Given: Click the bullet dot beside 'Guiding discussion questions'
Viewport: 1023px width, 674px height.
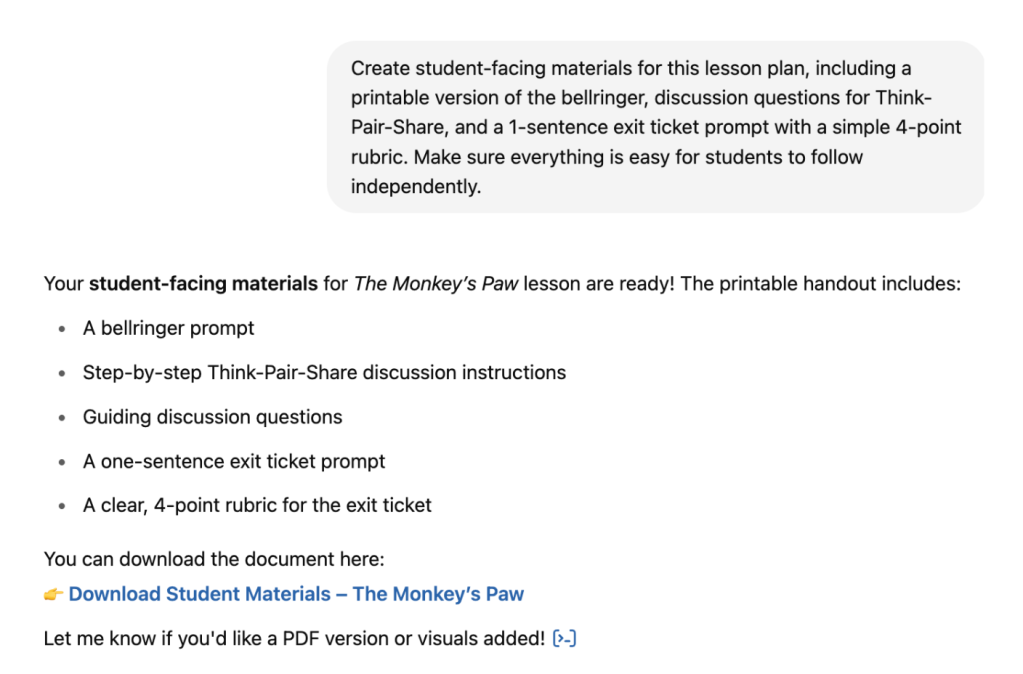Looking at the screenshot, I should [x=62, y=418].
